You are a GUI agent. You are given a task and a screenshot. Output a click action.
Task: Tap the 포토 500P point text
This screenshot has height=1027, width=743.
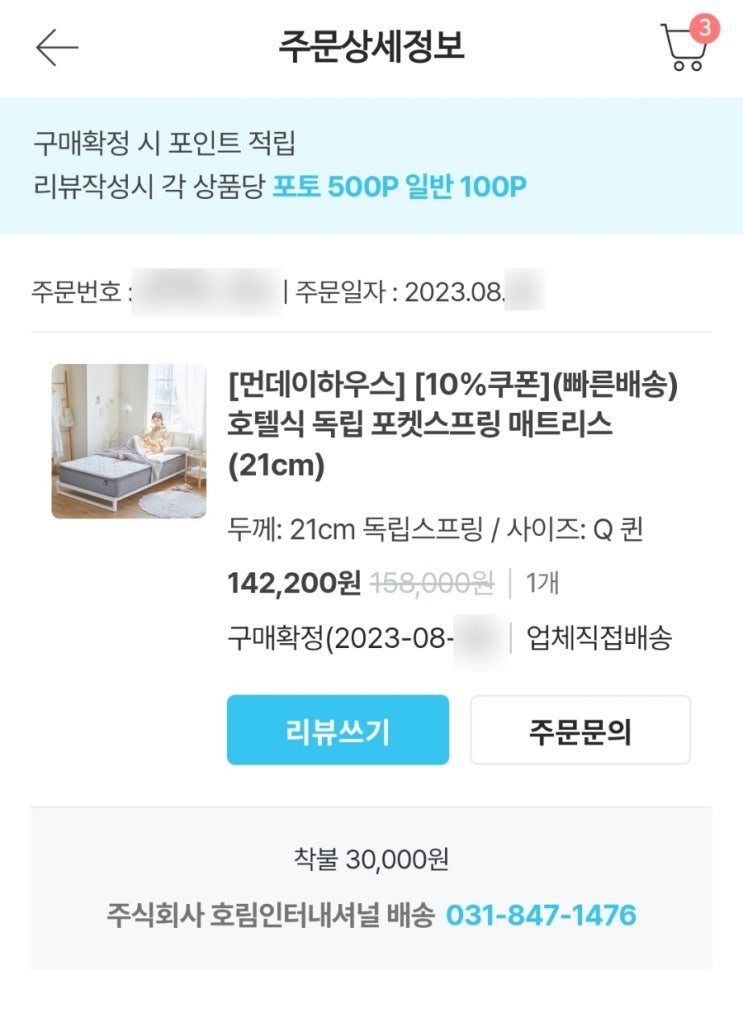[335, 186]
